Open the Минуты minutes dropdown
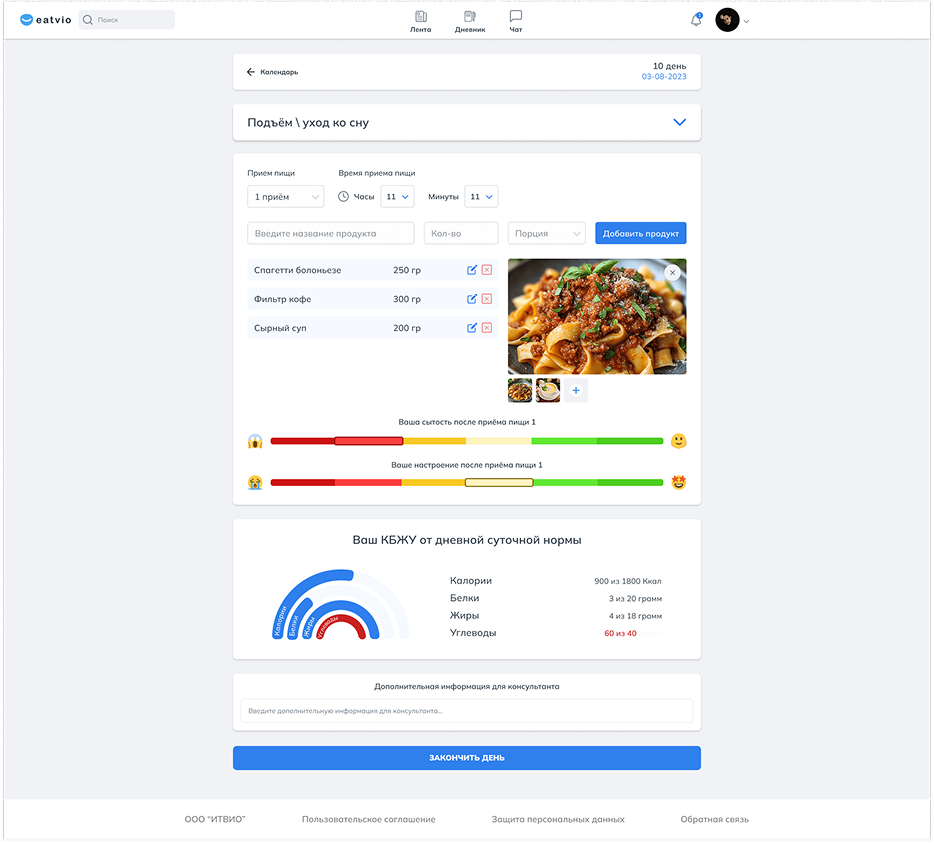 coord(481,197)
